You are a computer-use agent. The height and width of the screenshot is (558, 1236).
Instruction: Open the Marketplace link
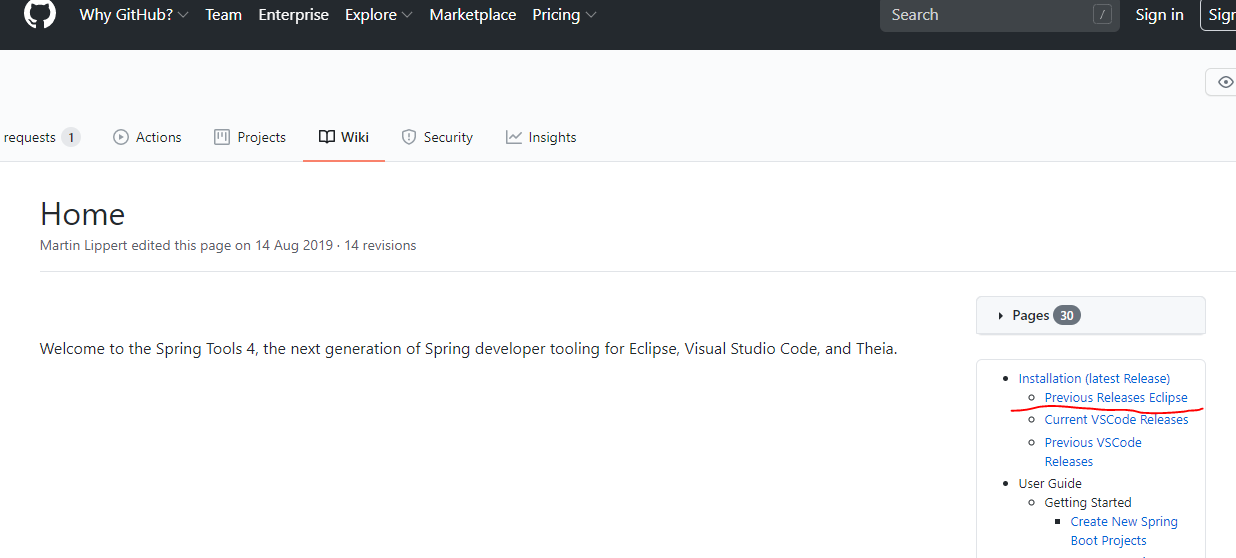473,15
